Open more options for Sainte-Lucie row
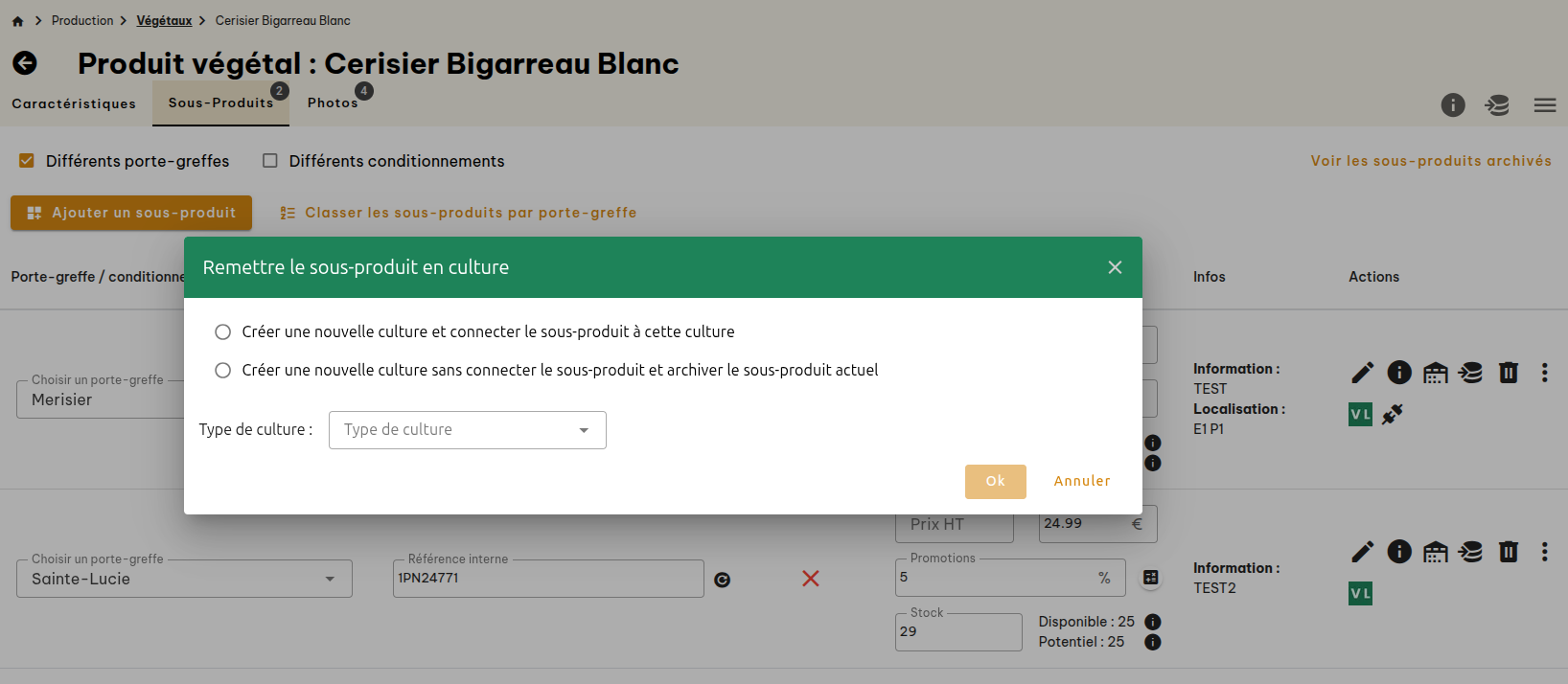1568x684 pixels. point(1544,551)
